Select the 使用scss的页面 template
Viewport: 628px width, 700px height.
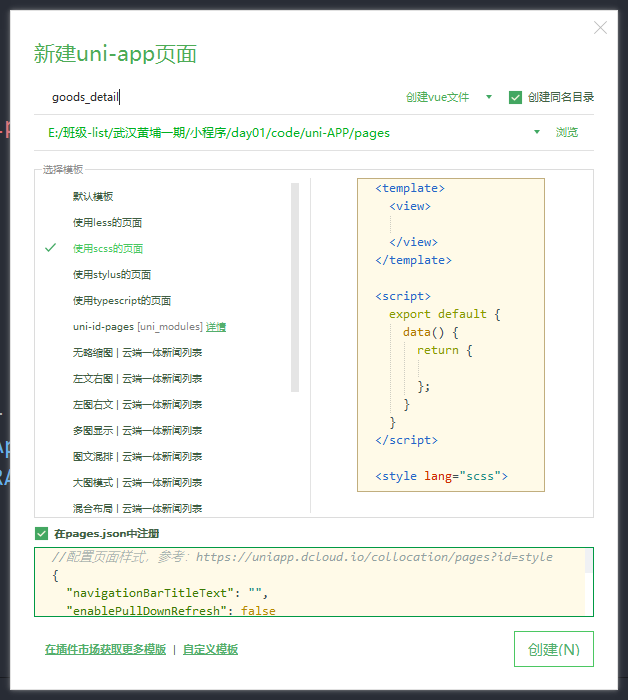pyautogui.click(x=108, y=248)
